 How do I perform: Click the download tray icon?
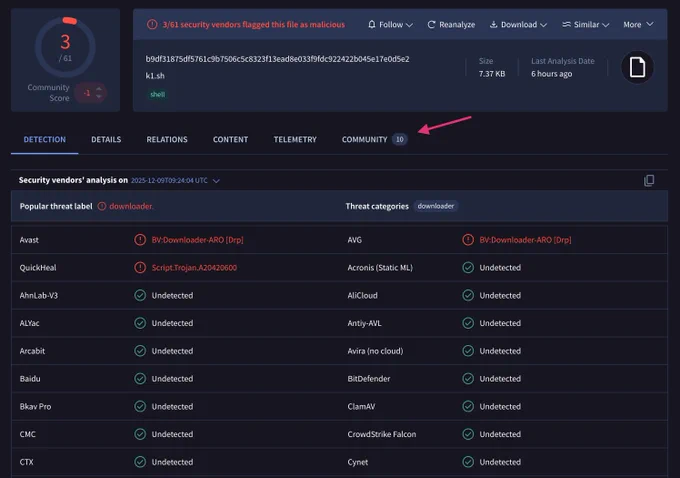pyautogui.click(x=494, y=25)
